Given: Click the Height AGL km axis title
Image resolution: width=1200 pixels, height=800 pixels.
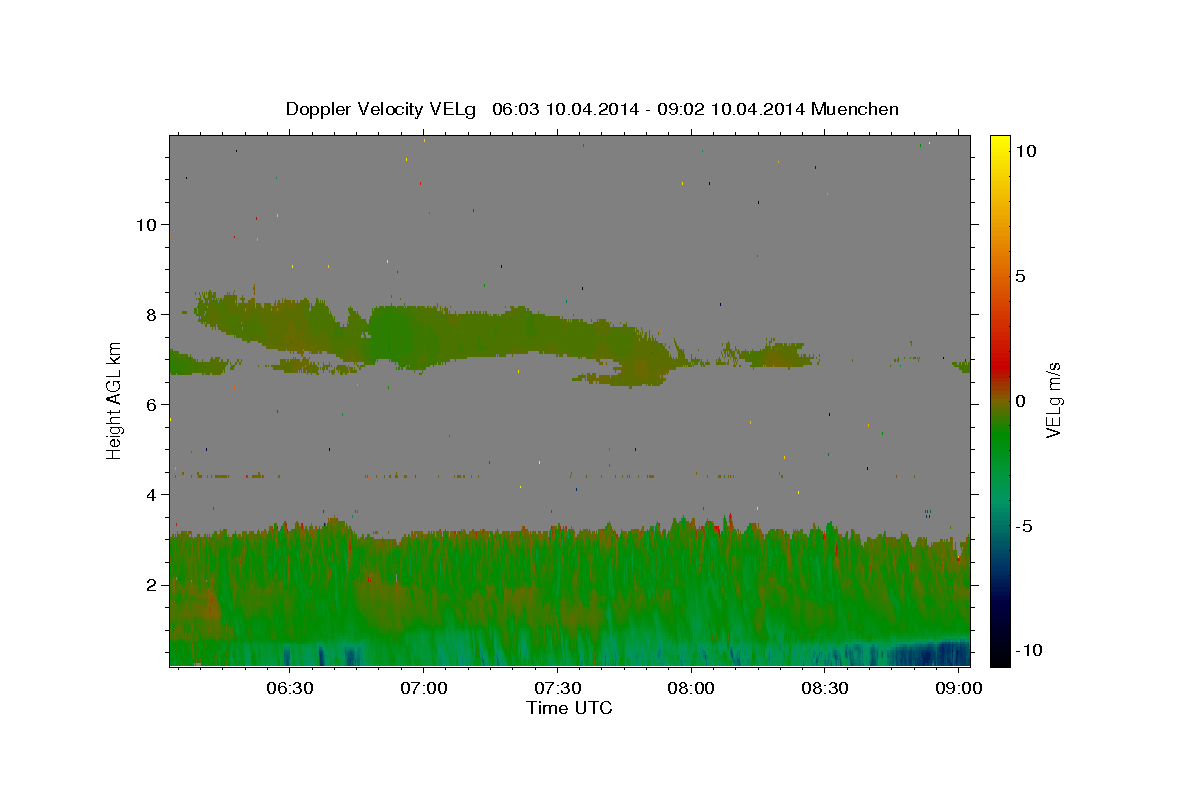Looking at the screenshot, I should point(115,400).
